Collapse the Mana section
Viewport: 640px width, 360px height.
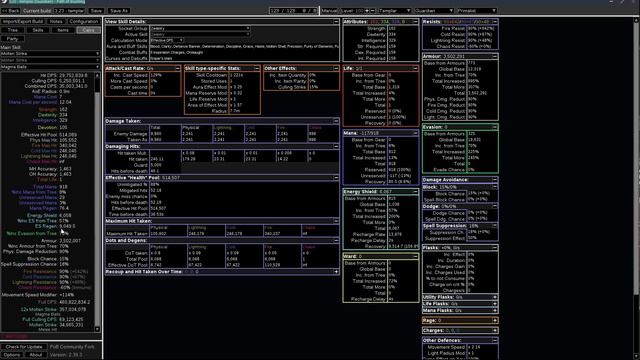pos(415,133)
